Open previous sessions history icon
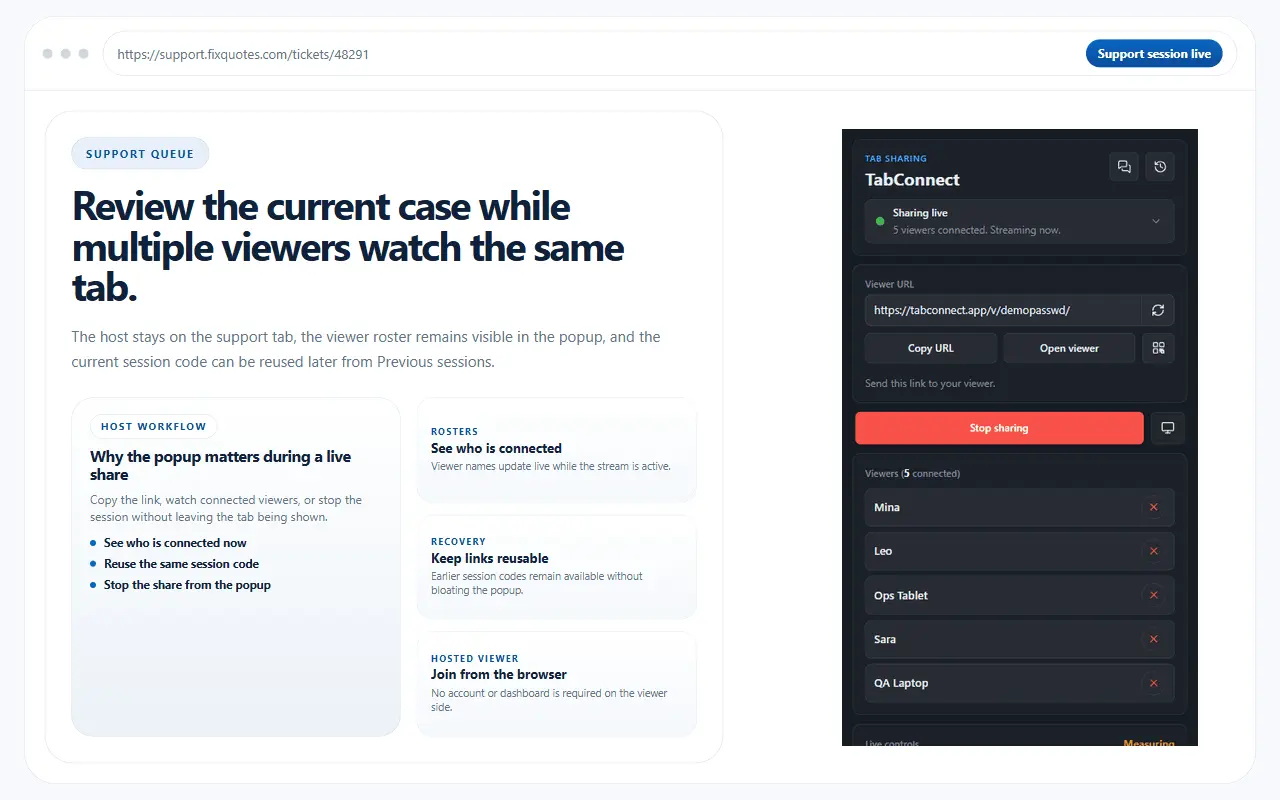Image resolution: width=1280 pixels, height=800 pixels. 1160,167
